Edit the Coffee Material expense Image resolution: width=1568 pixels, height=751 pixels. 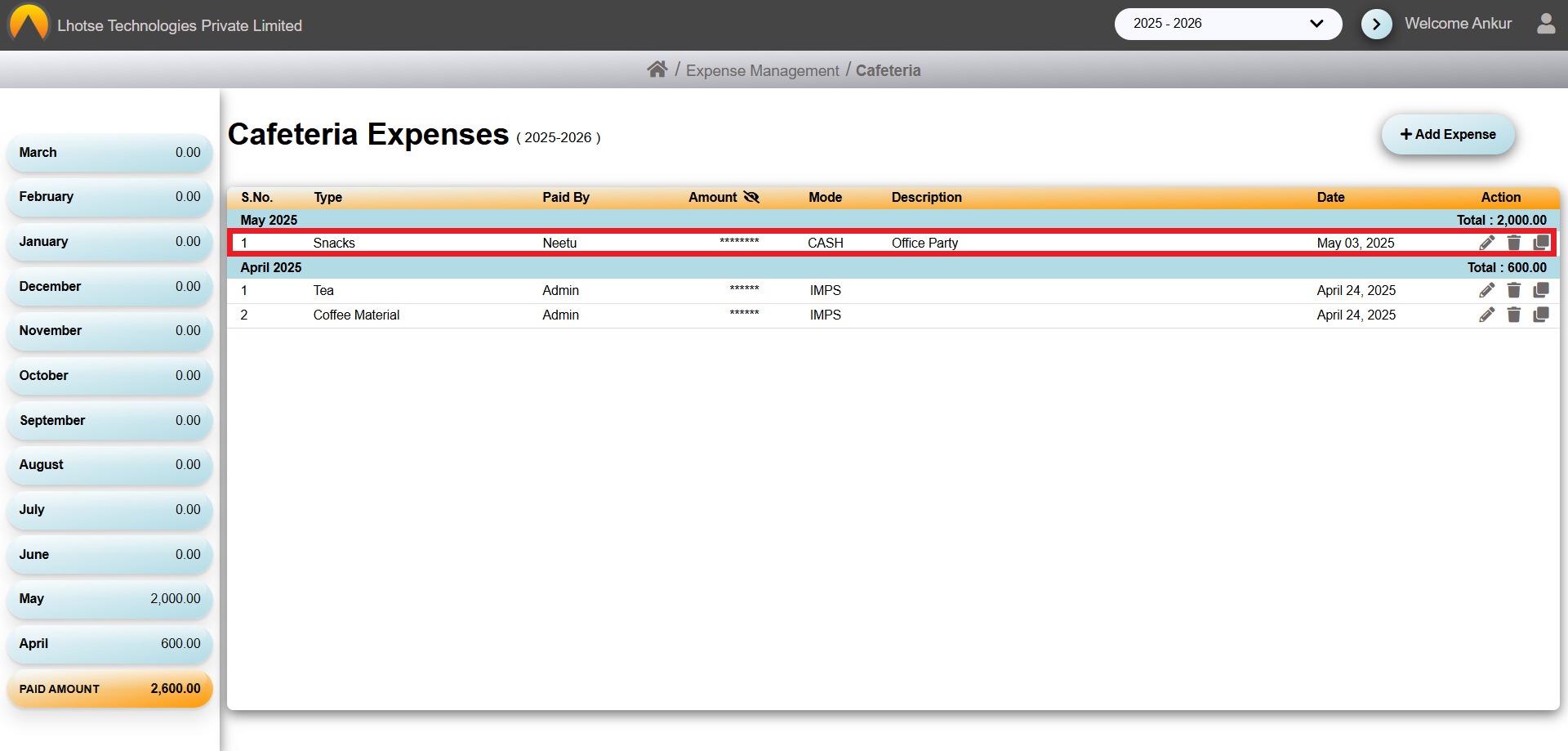[1487, 315]
